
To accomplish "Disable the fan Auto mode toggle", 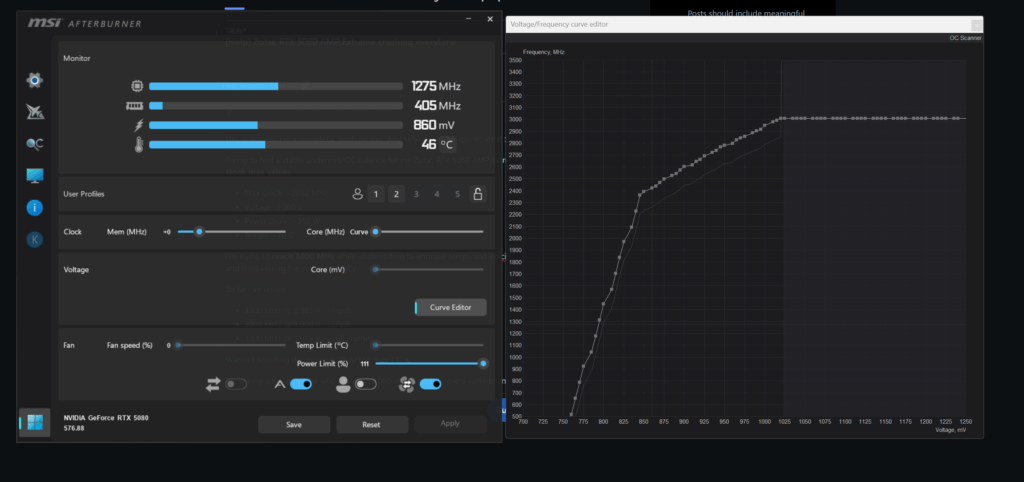I will coord(300,384).
